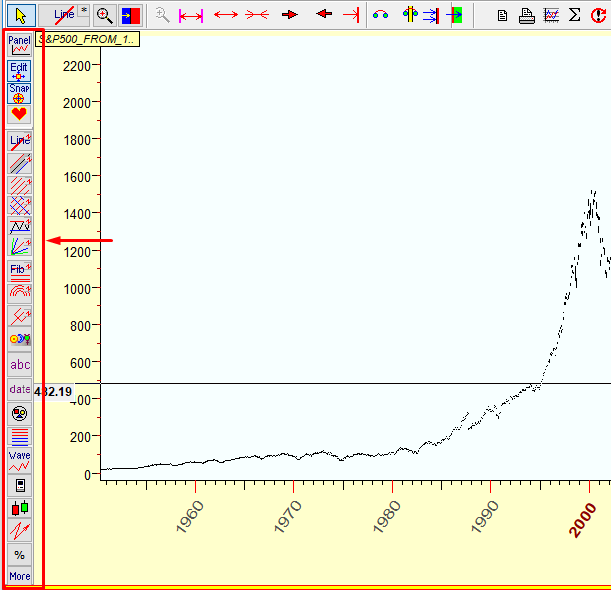The width and height of the screenshot is (611, 590).
Task: Toggle the Snap mode button
Action: click(20, 93)
